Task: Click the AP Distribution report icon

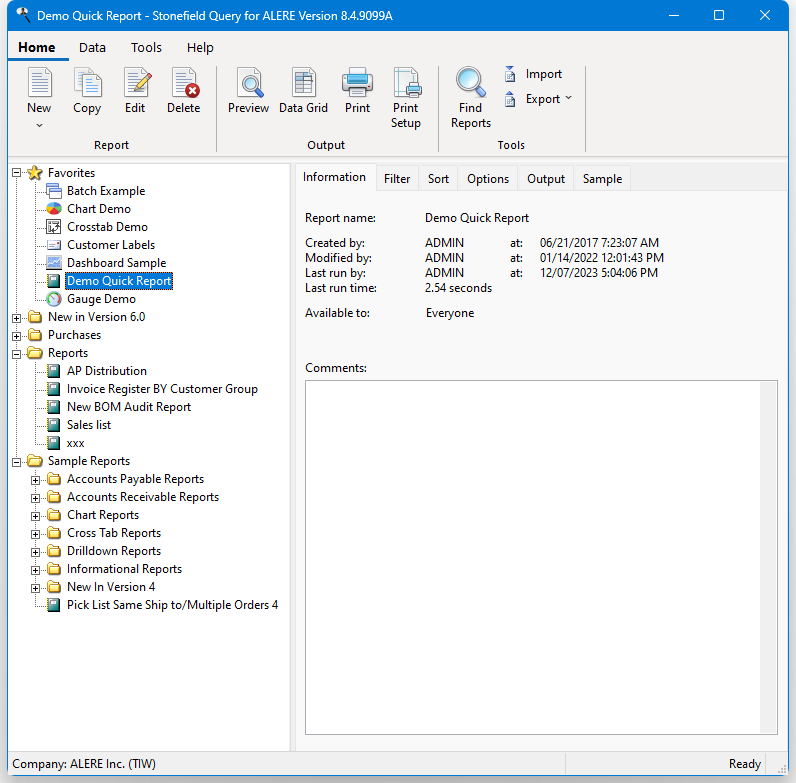Action: pos(54,371)
